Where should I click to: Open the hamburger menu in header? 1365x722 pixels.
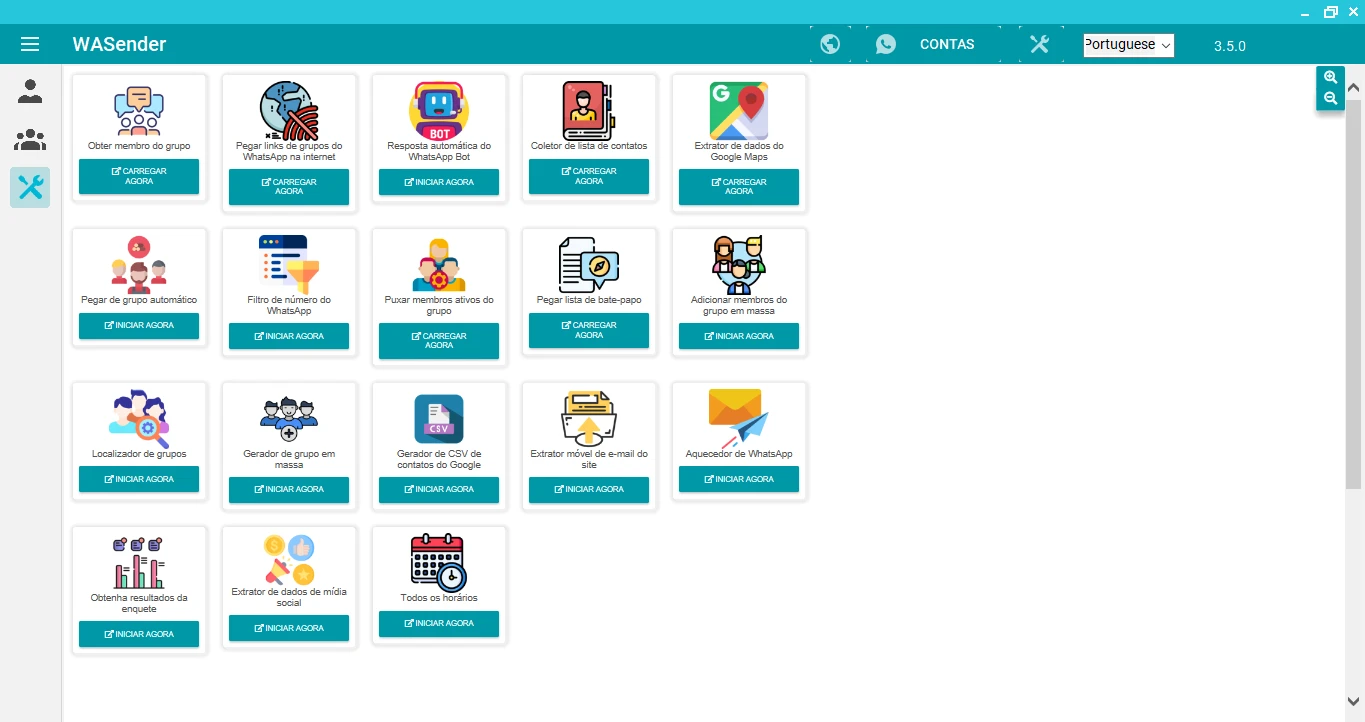[x=30, y=44]
